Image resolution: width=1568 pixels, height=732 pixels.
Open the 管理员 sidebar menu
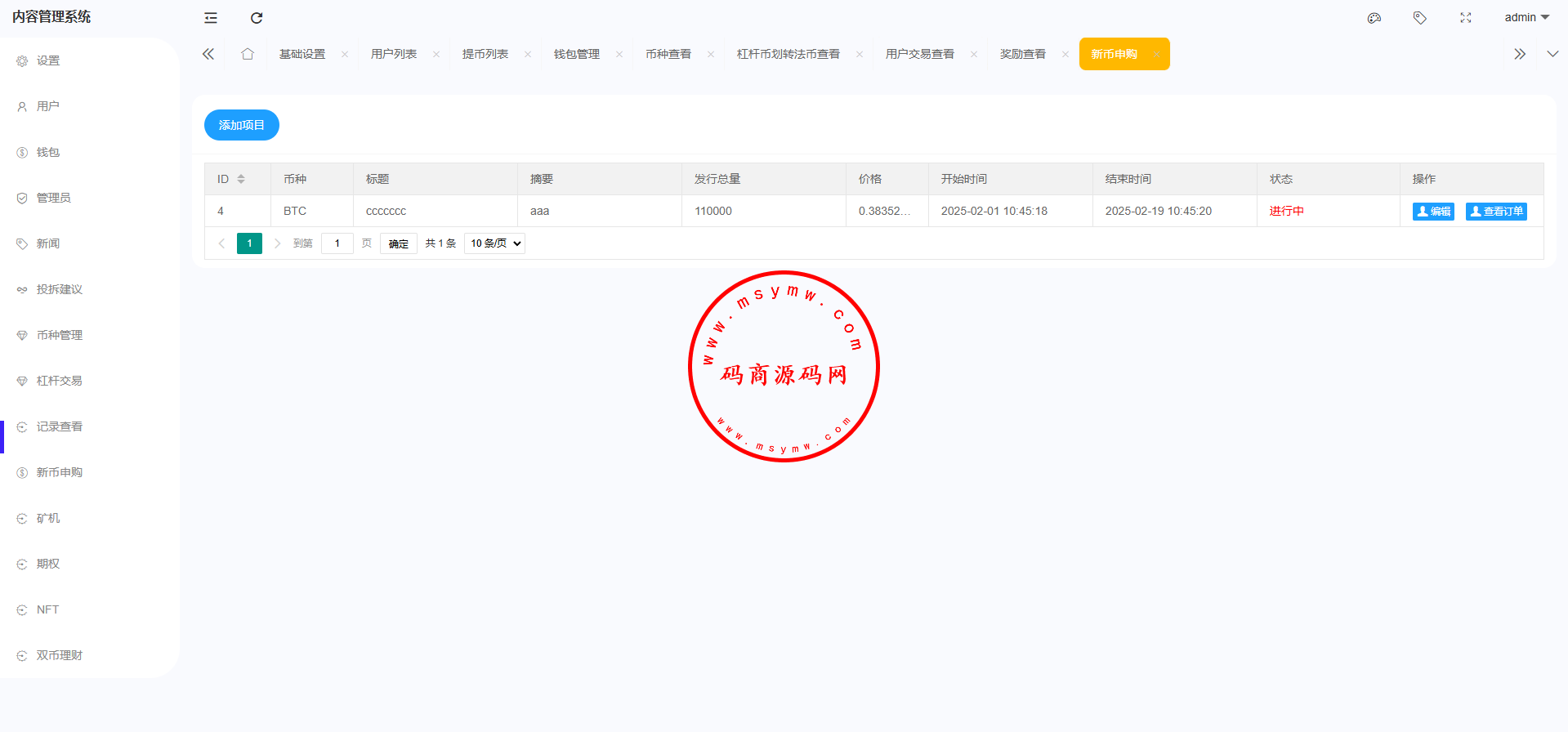[x=90, y=198]
